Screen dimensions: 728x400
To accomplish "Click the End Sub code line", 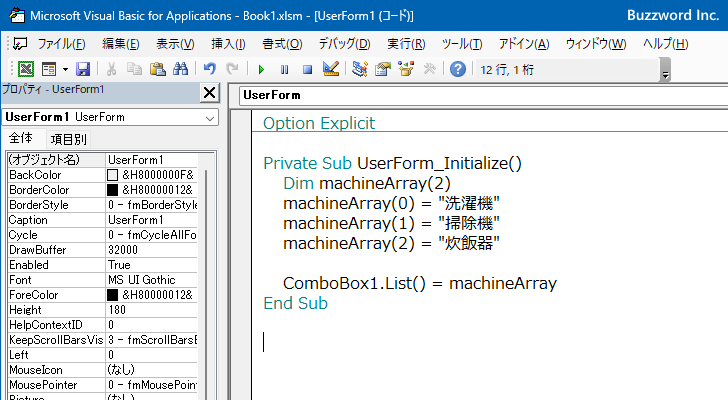I will (295, 303).
